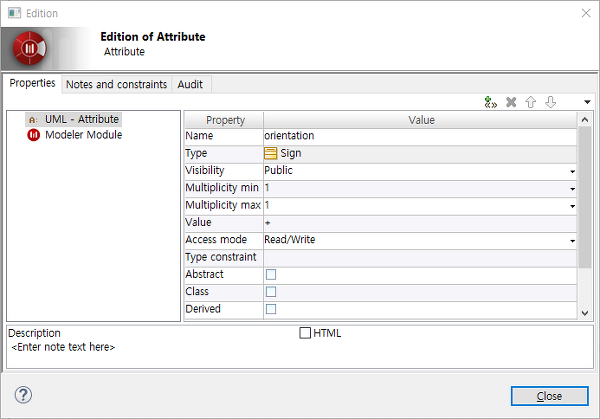Open the Visibility dropdown arrow
600x419 pixels.
pos(572,171)
